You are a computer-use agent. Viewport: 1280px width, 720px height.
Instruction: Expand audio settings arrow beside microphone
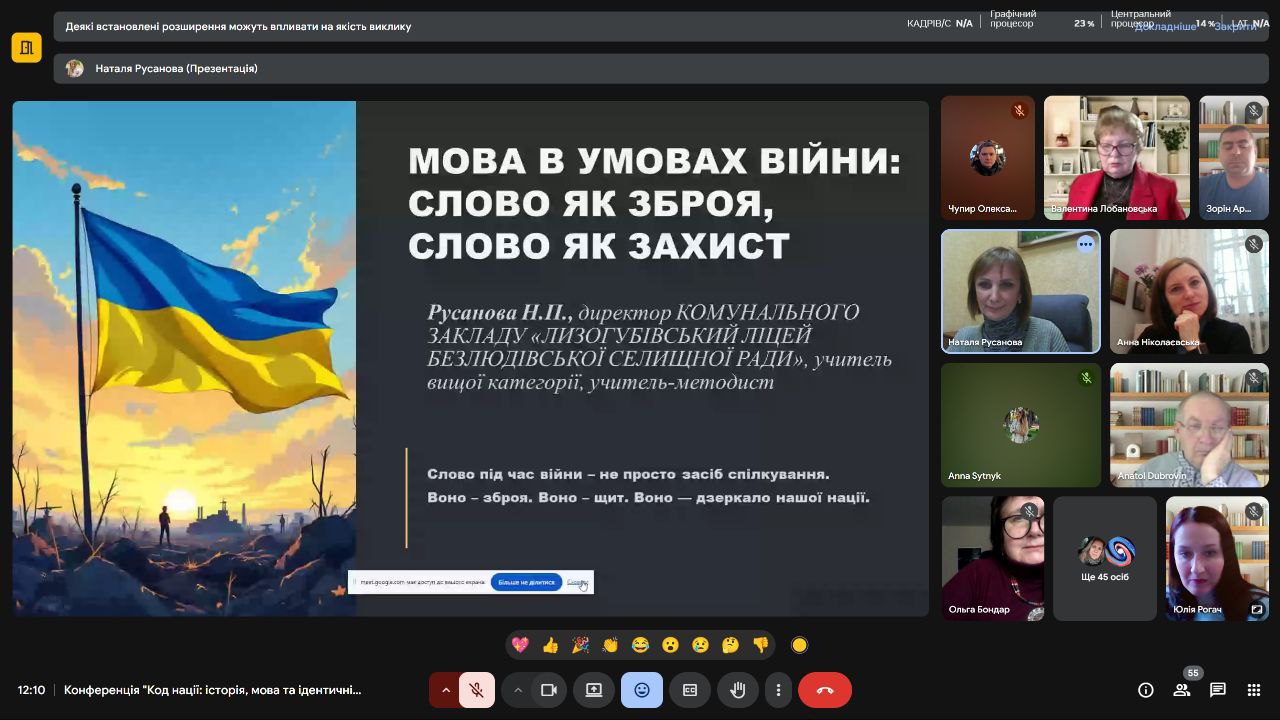(446, 690)
